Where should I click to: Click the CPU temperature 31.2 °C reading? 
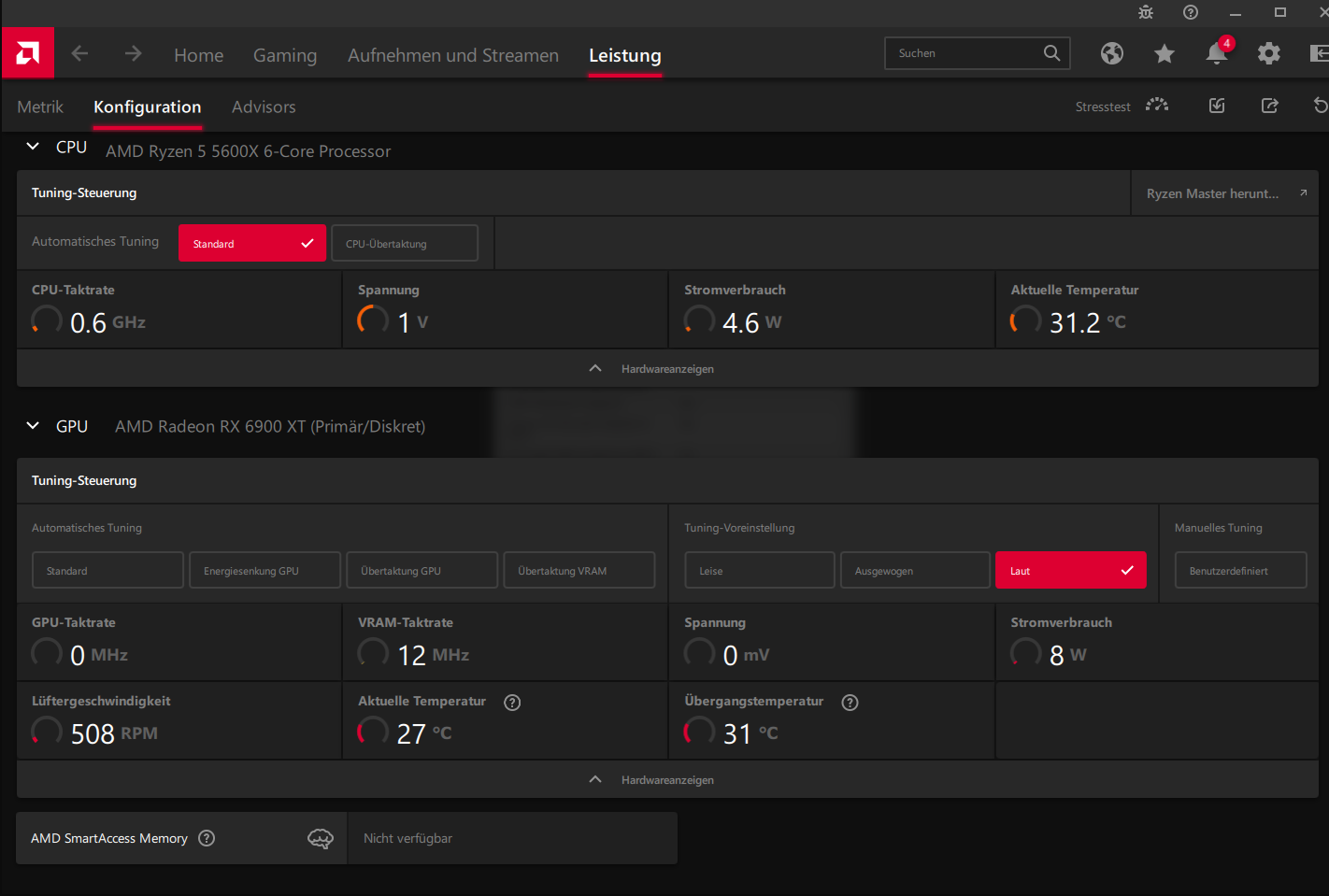[x=1088, y=322]
